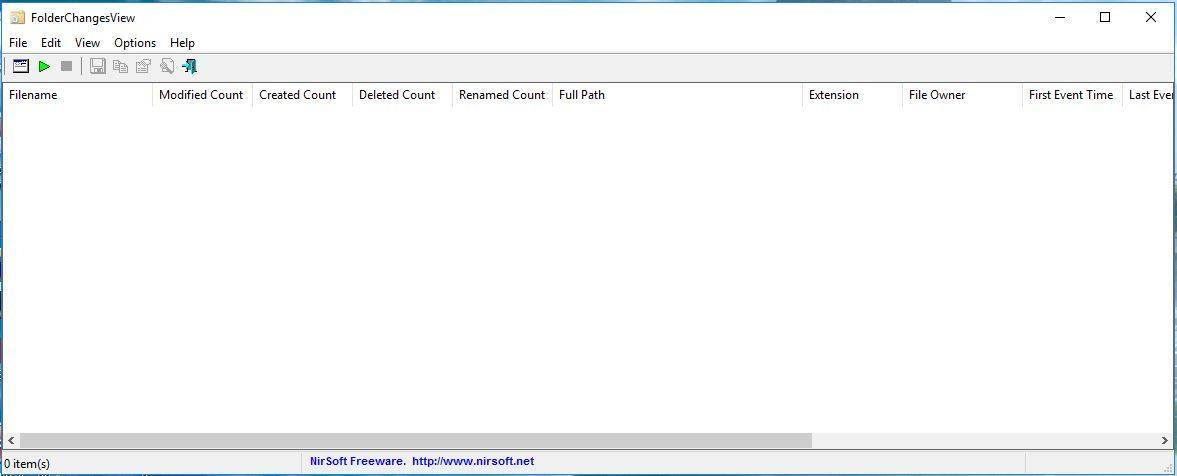Viewport: 1177px width, 476px height.
Task: Sort by Deleted Count column
Action: coord(402,95)
